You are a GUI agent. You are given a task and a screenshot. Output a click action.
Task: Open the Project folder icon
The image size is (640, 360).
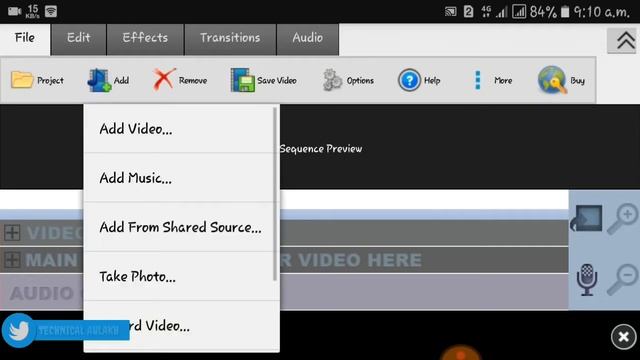[22, 80]
